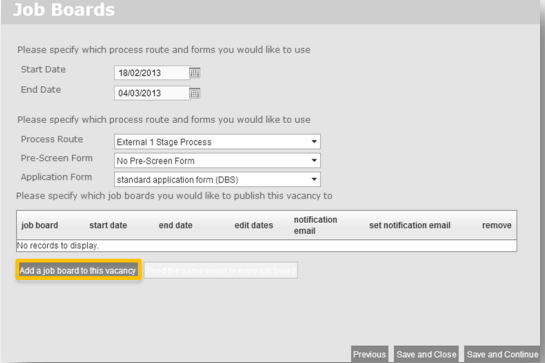Click the end date column header
The image size is (545, 363).
(176, 225)
